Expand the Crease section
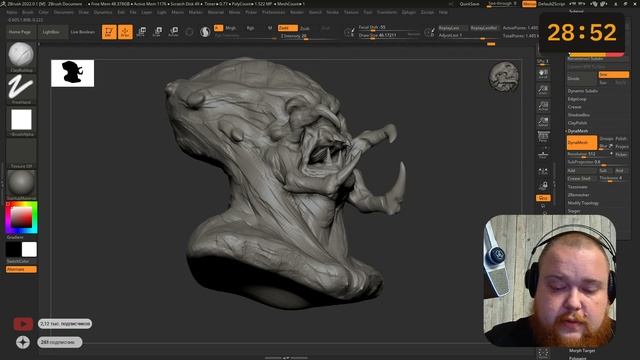Image resolution: width=640 pixels, height=360 pixels. click(574, 107)
